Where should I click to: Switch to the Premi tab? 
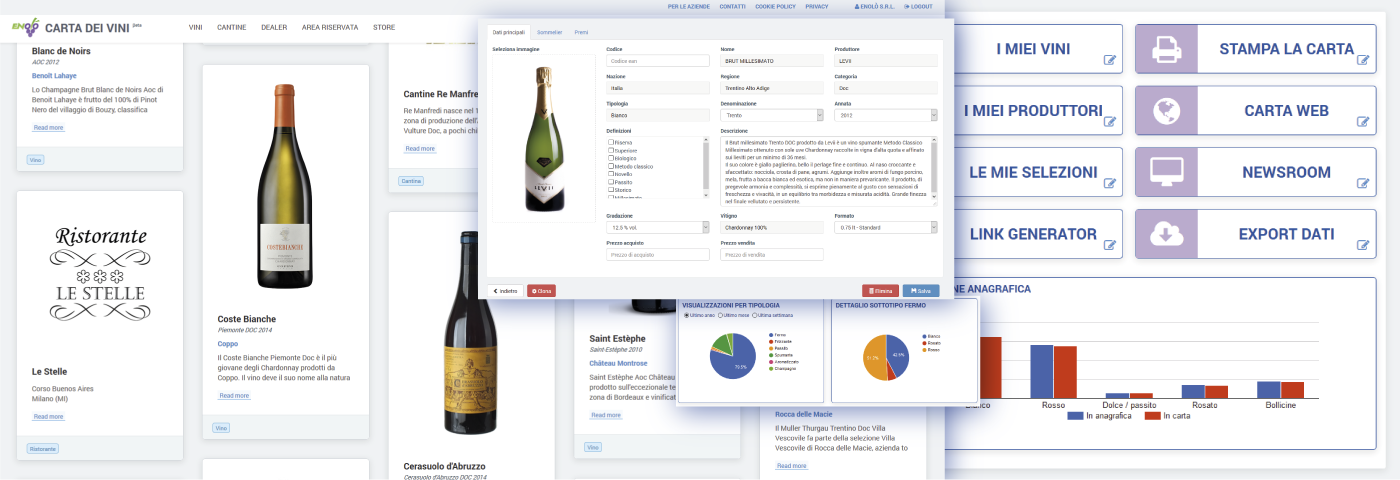point(581,33)
